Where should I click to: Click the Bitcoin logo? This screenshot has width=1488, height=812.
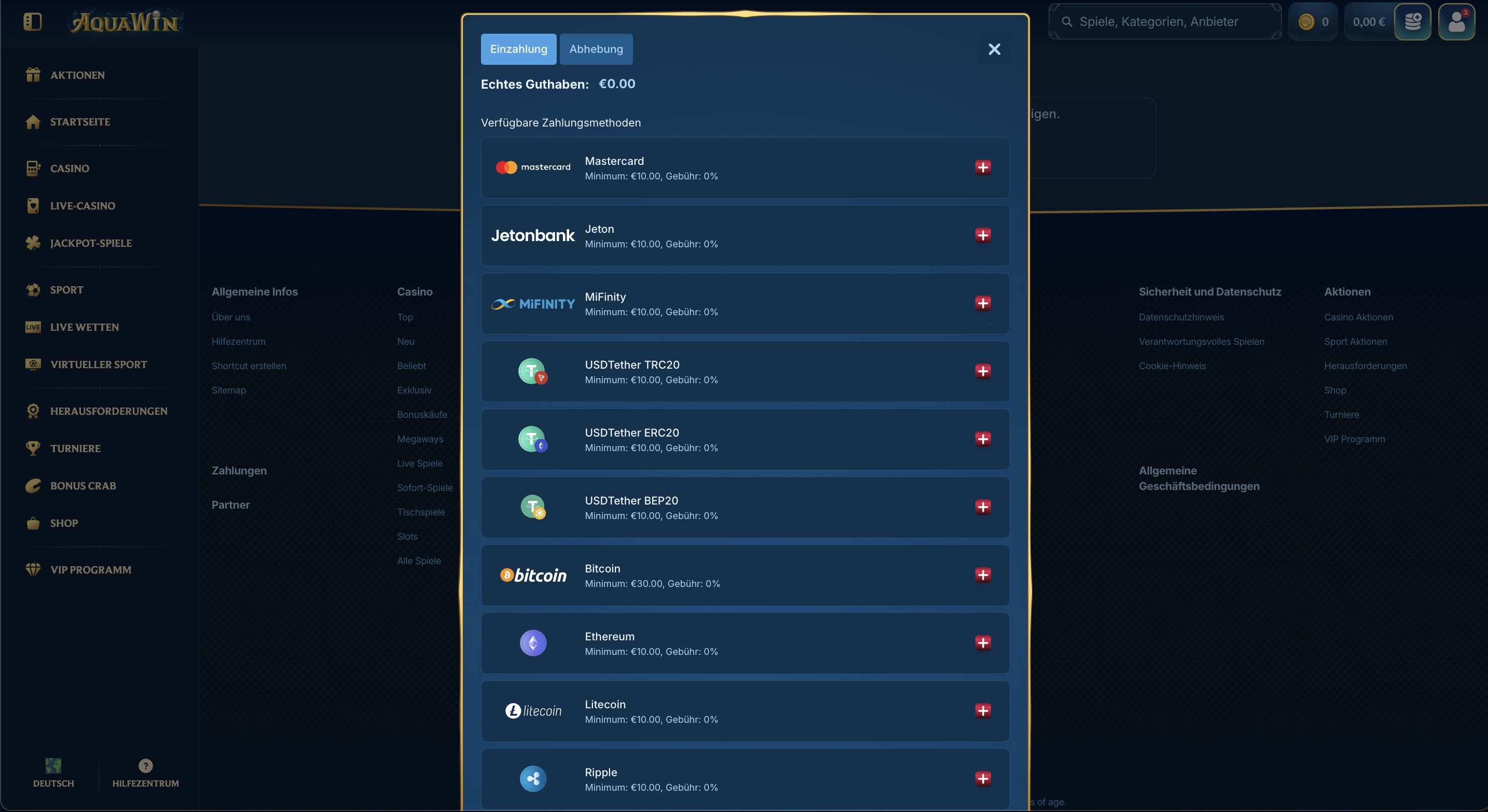pos(533,575)
